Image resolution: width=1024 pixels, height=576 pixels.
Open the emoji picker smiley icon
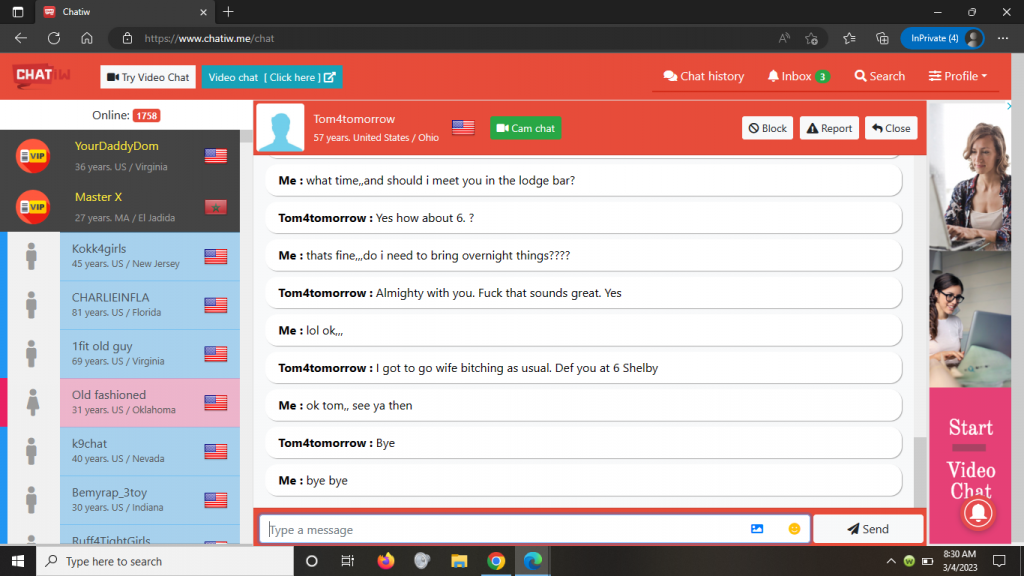[x=794, y=529]
